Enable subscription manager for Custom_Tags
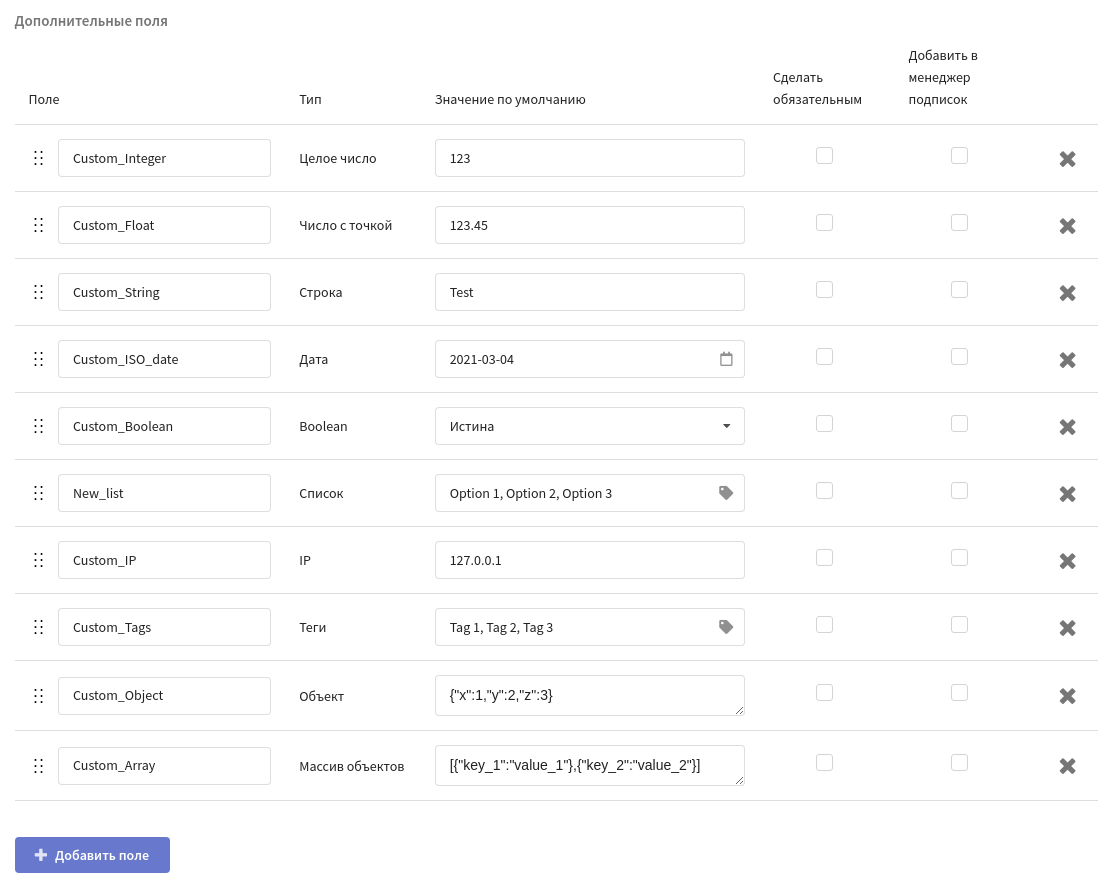 959,624
